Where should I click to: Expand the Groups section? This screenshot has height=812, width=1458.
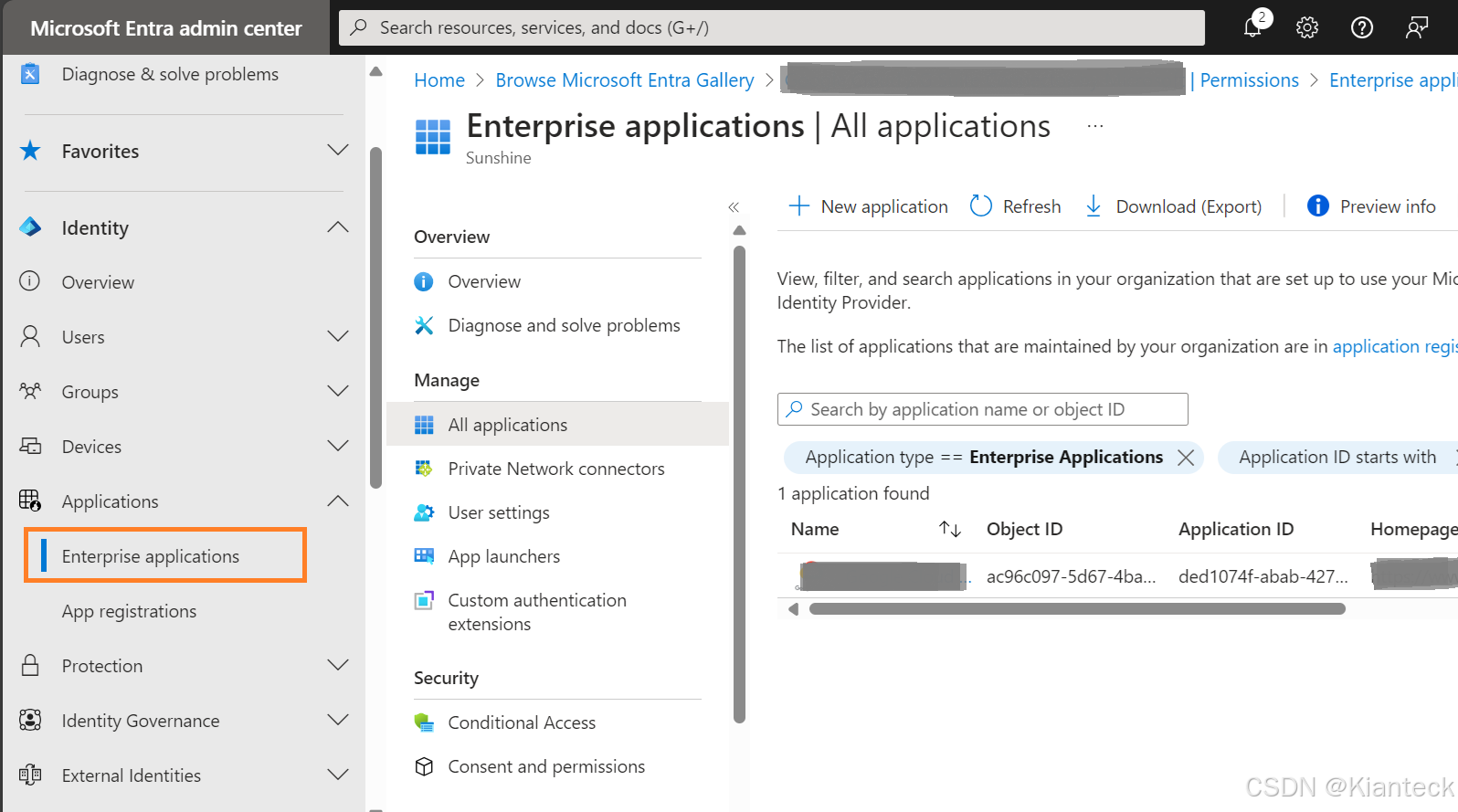(338, 392)
